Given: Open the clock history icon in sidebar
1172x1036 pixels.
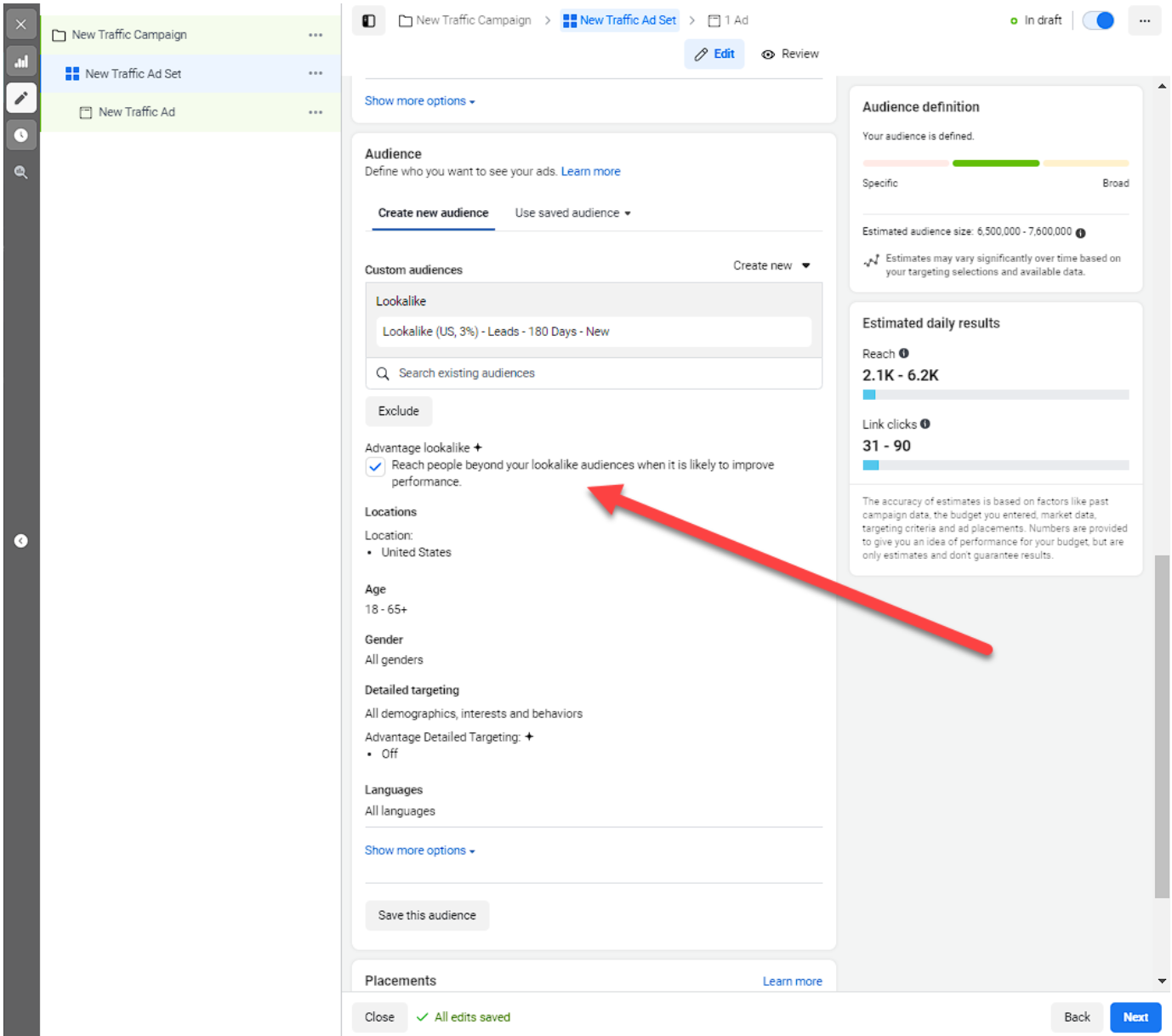Looking at the screenshot, I should (x=21, y=135).
